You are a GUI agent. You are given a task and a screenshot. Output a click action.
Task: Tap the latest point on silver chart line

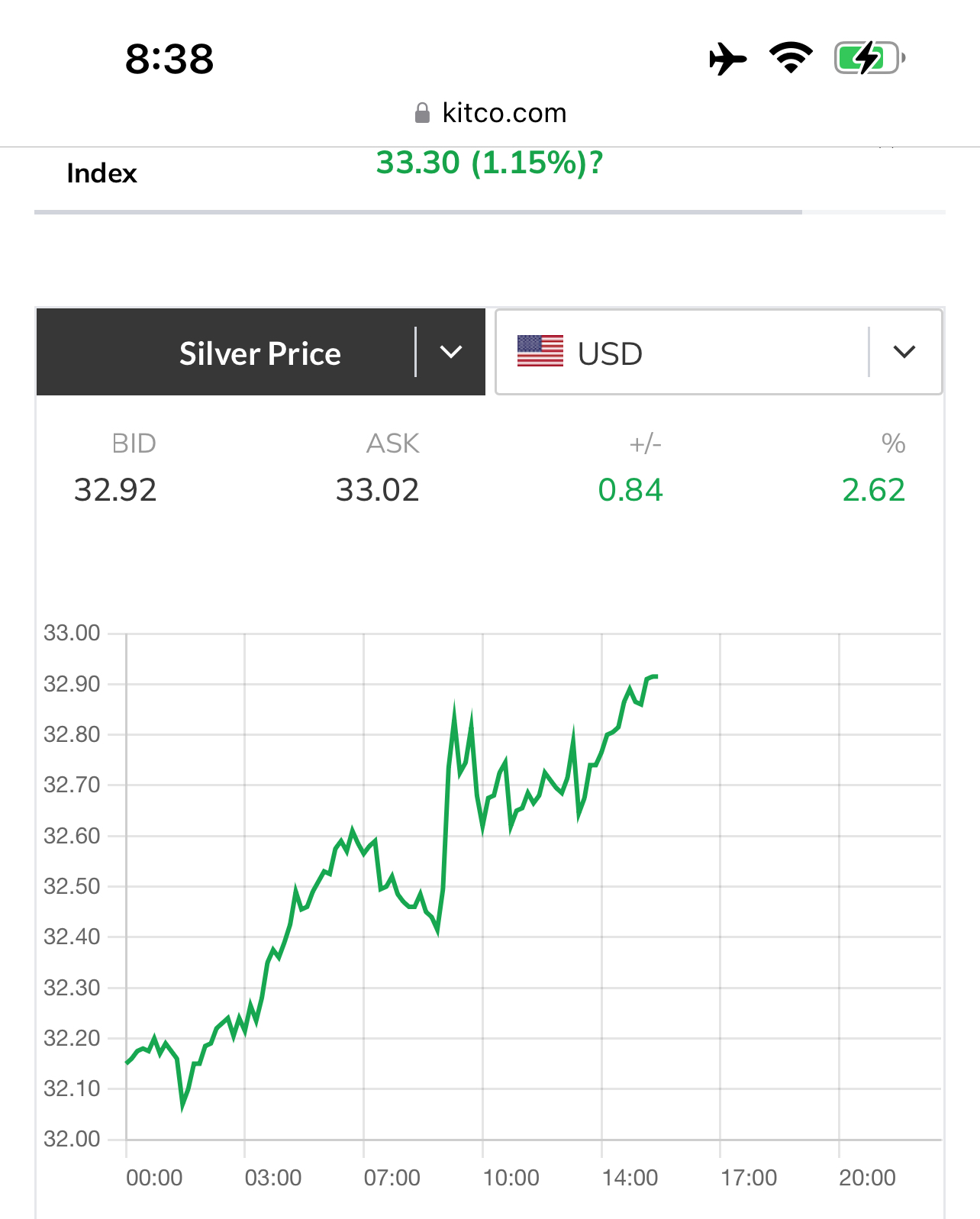coord(655,676)
